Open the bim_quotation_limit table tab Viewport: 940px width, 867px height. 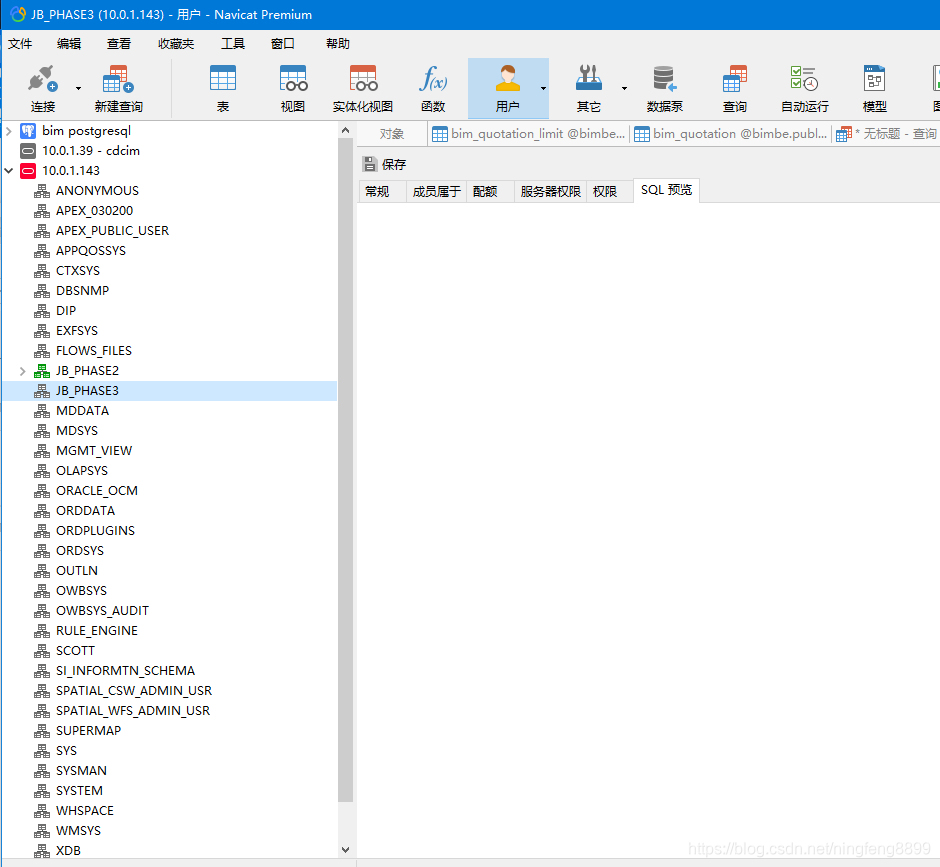(528, 134)
